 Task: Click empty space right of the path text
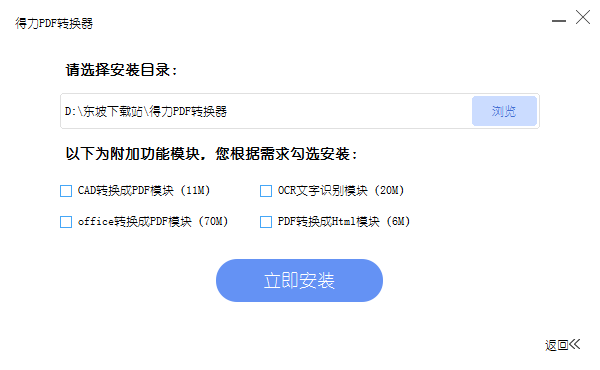(348, 111)
